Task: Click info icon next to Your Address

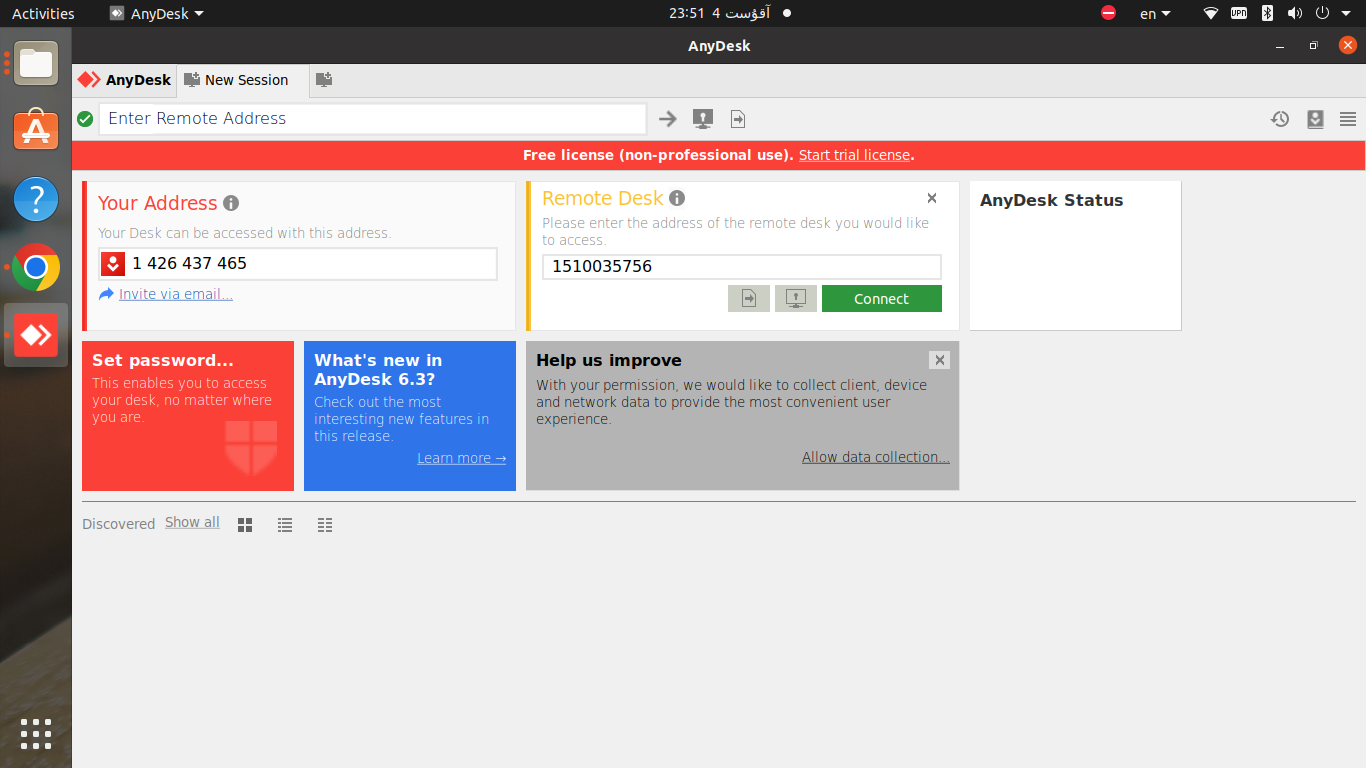Action: (231, 203)
